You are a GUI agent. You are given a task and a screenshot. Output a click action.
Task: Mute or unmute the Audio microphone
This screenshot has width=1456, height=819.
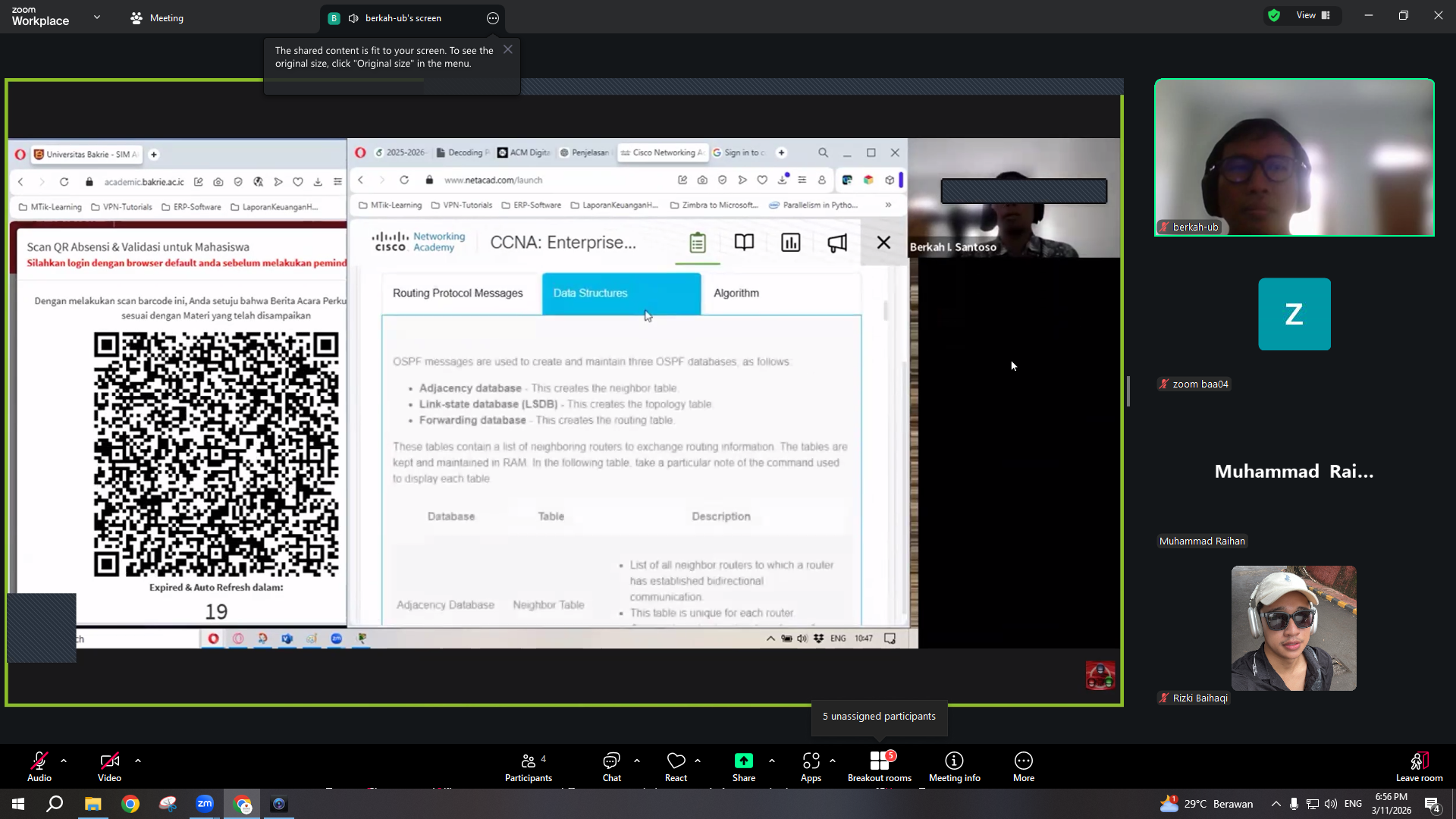39,766
